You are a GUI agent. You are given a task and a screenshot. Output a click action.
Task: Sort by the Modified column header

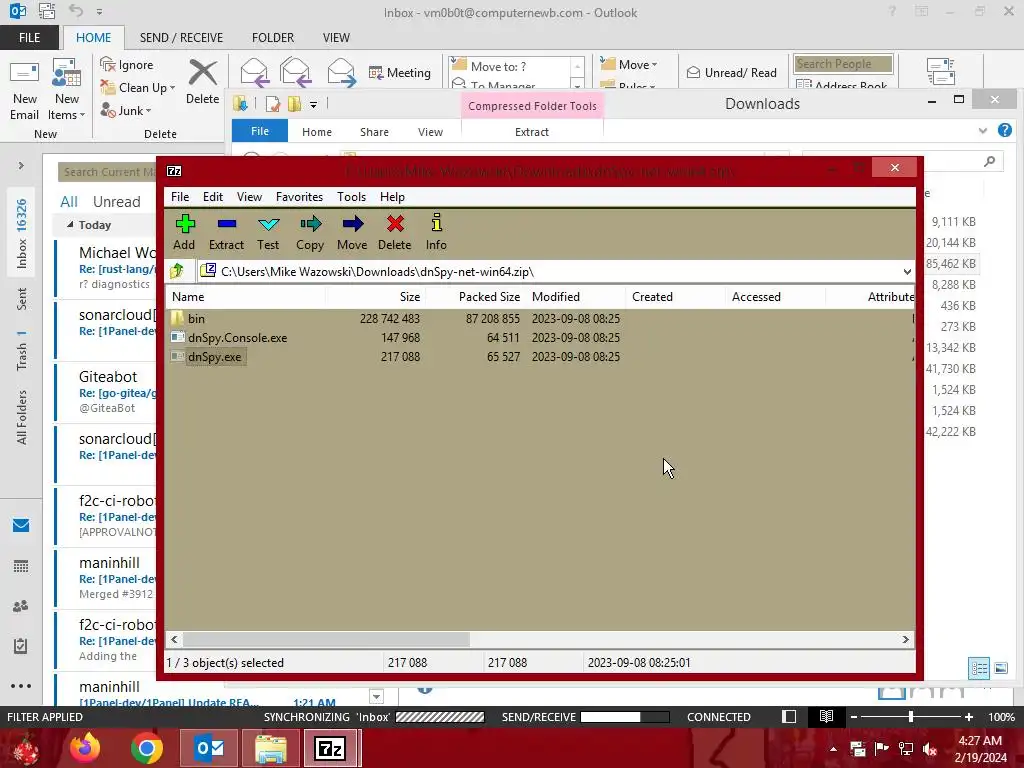tap(576, 296)
